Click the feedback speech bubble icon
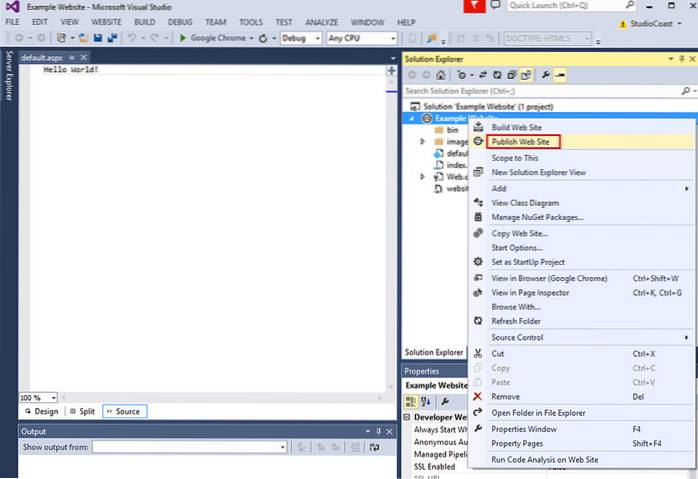 [x=498, y=6]
